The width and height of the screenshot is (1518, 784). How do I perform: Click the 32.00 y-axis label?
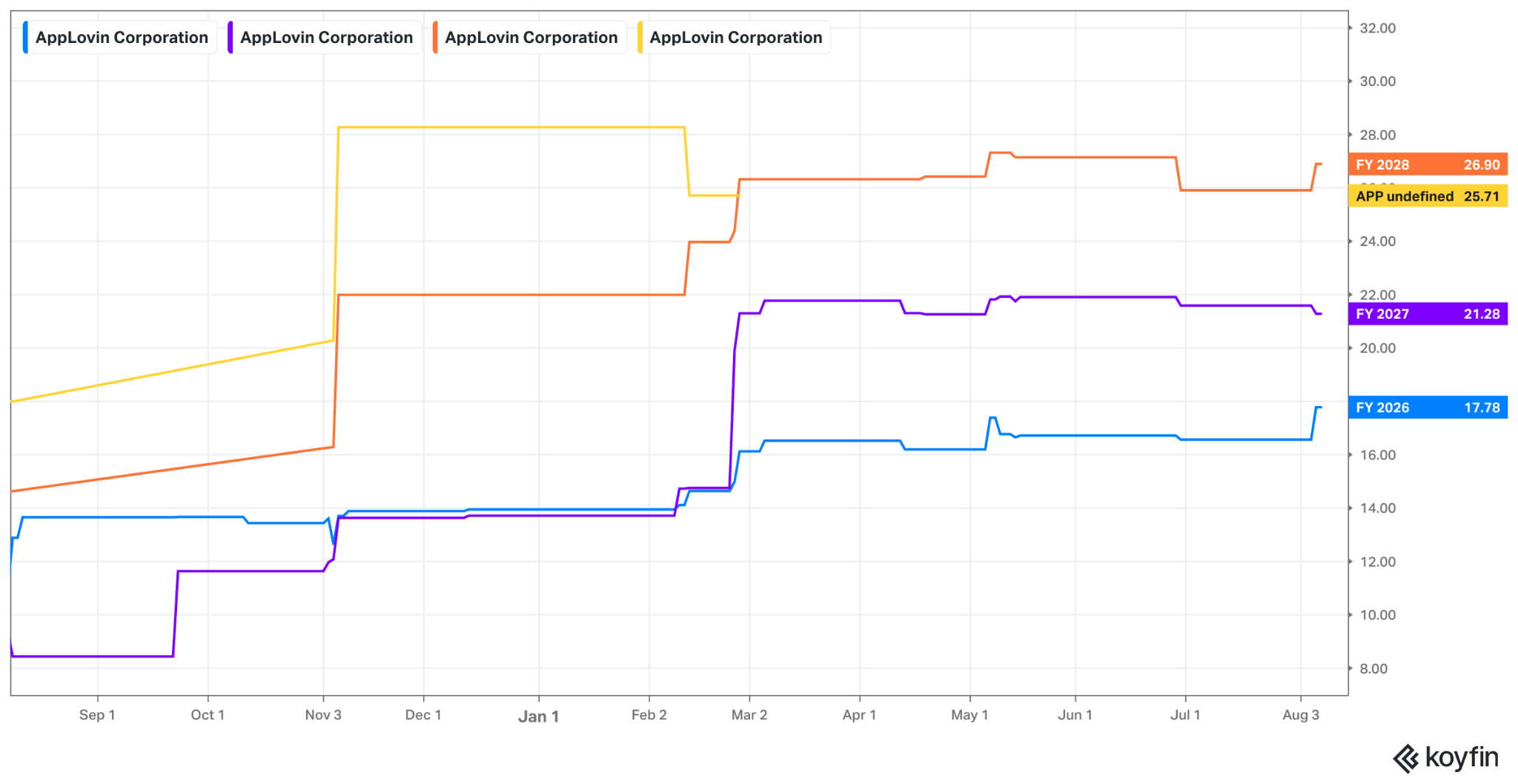pyautogui.click(x=1377, y=28)
